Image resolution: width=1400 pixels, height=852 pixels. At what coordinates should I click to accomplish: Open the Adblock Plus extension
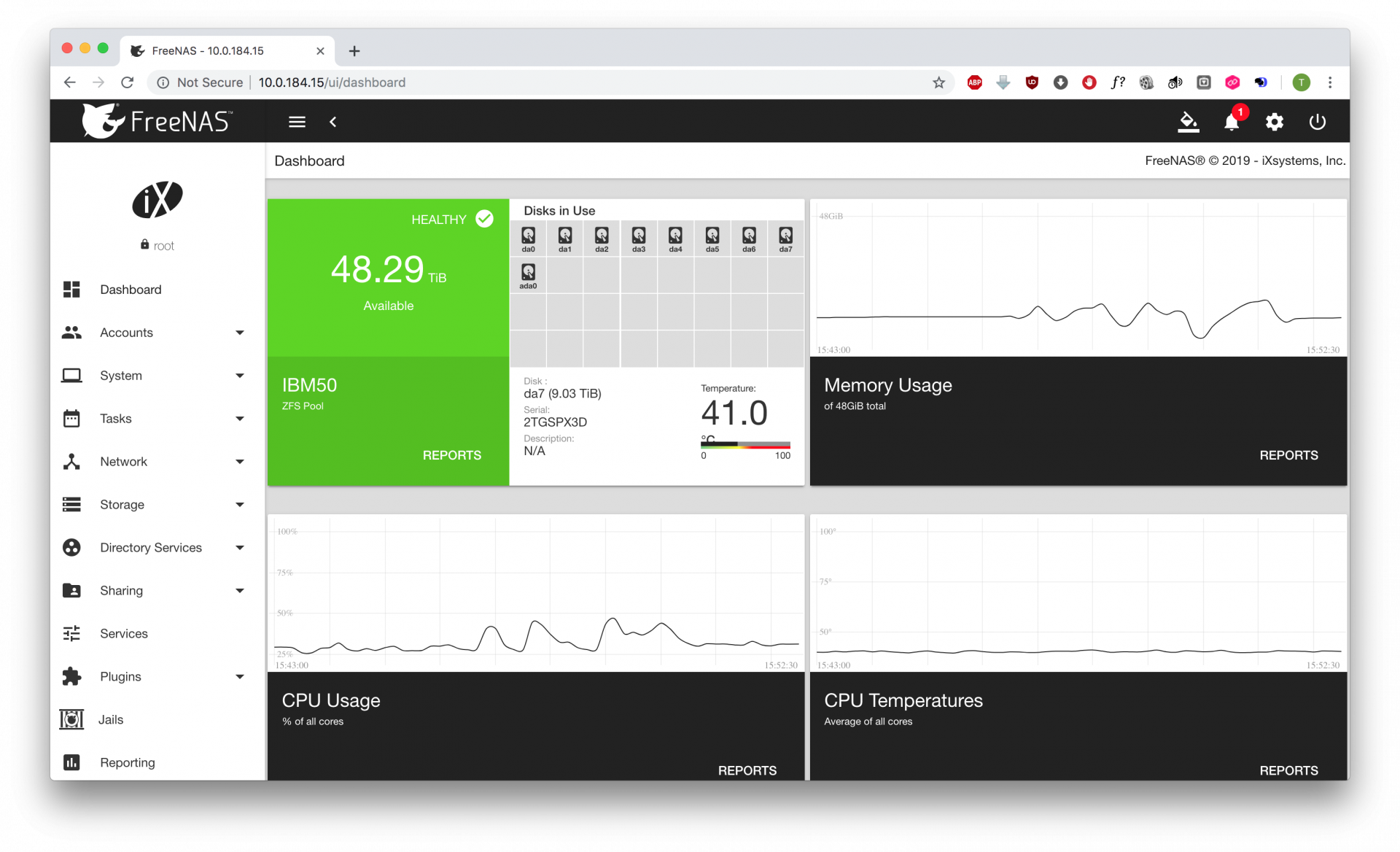tap(974, 82)
